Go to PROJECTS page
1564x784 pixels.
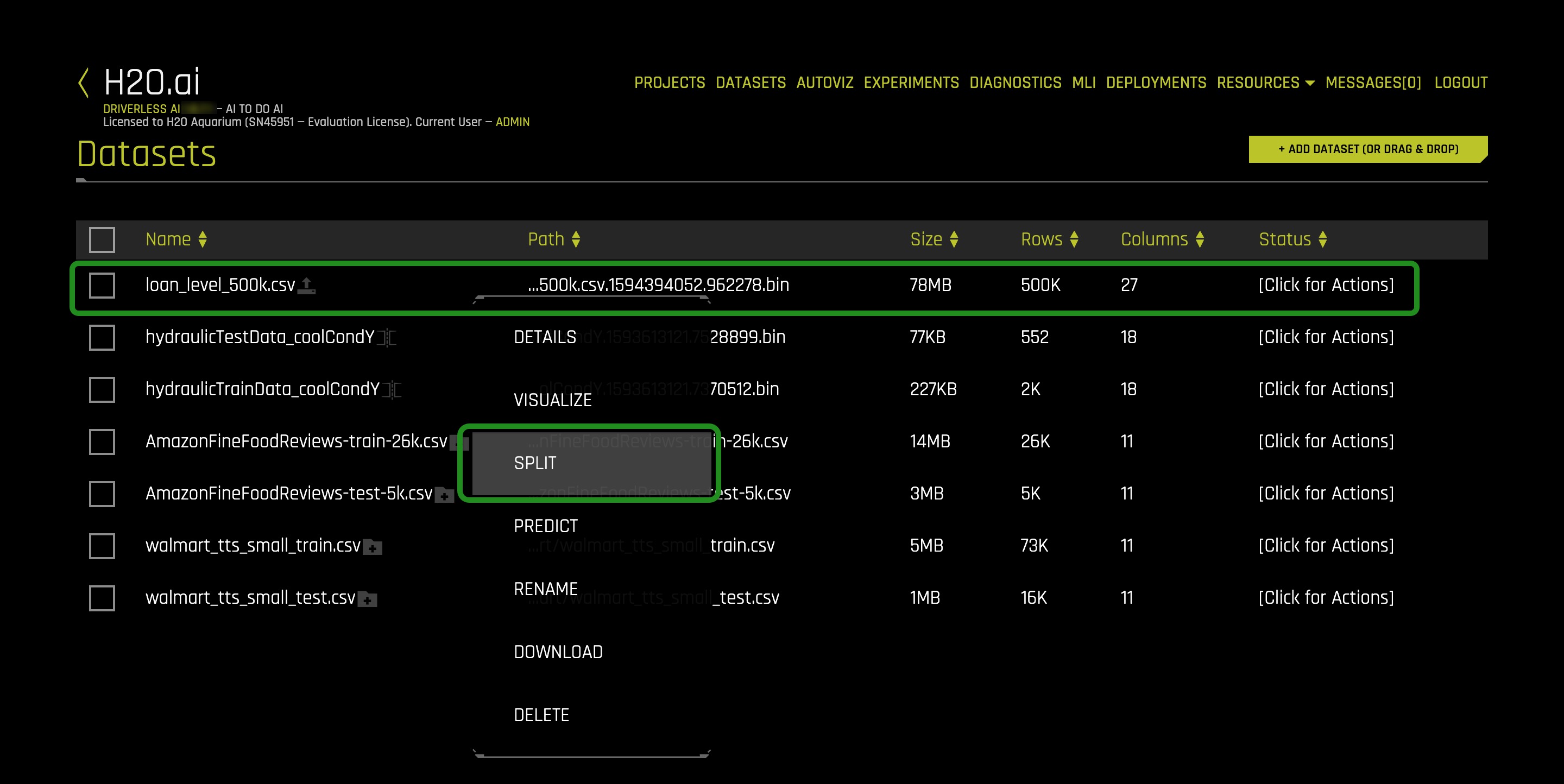pos(670,83)
